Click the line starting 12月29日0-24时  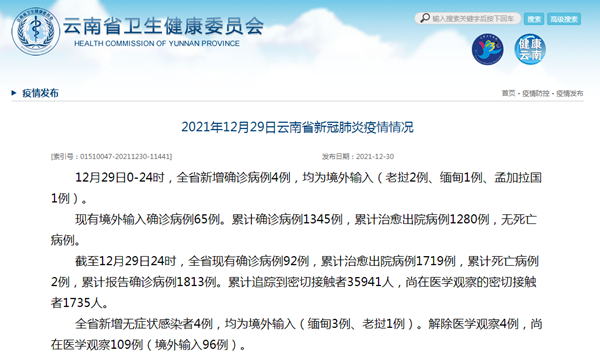(308, 178)
